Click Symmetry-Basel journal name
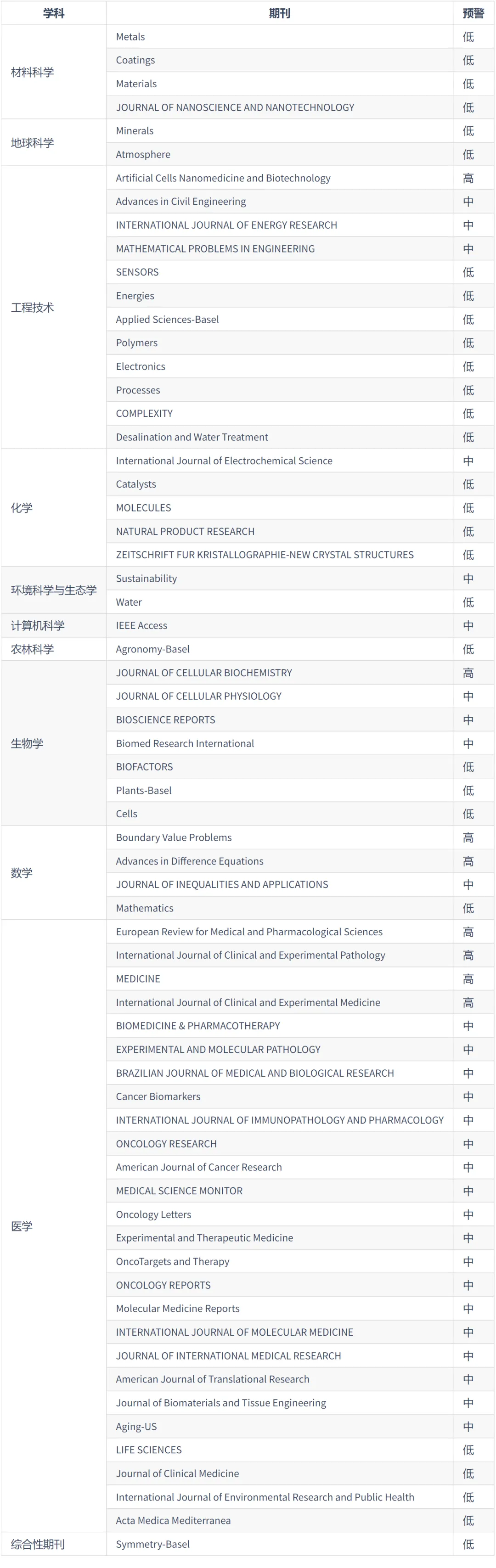This screenshot has height=1568, width=496. pyautogui.click(x=153, y=1544)
